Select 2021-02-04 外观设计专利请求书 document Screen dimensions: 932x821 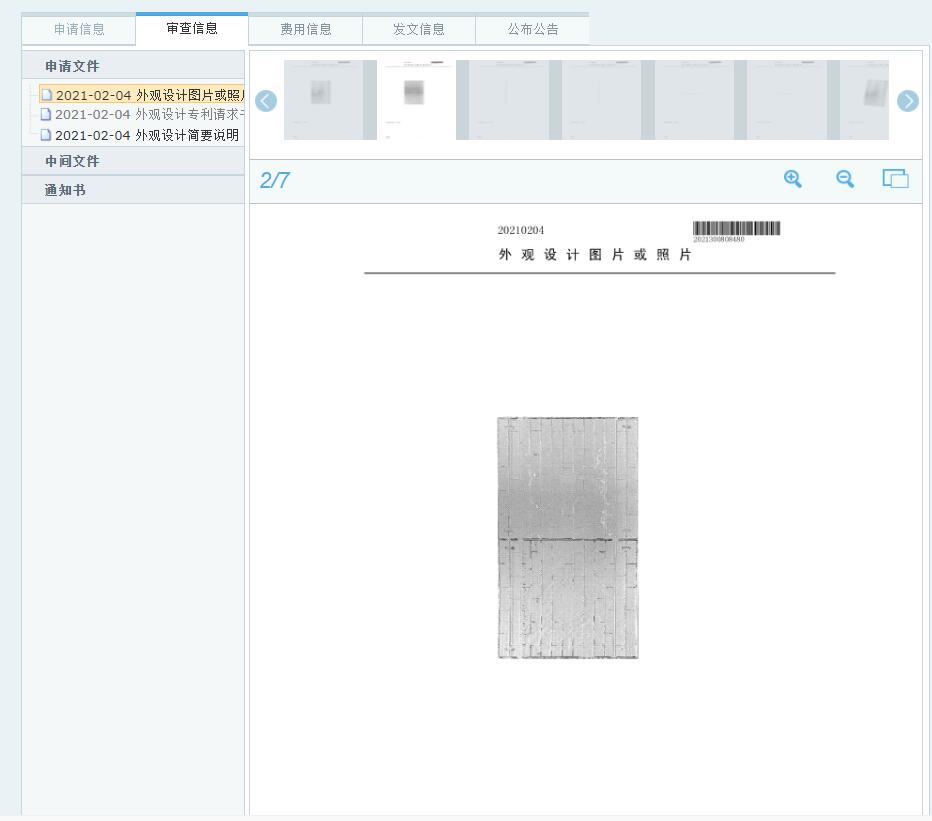click(x=146, y=114)
